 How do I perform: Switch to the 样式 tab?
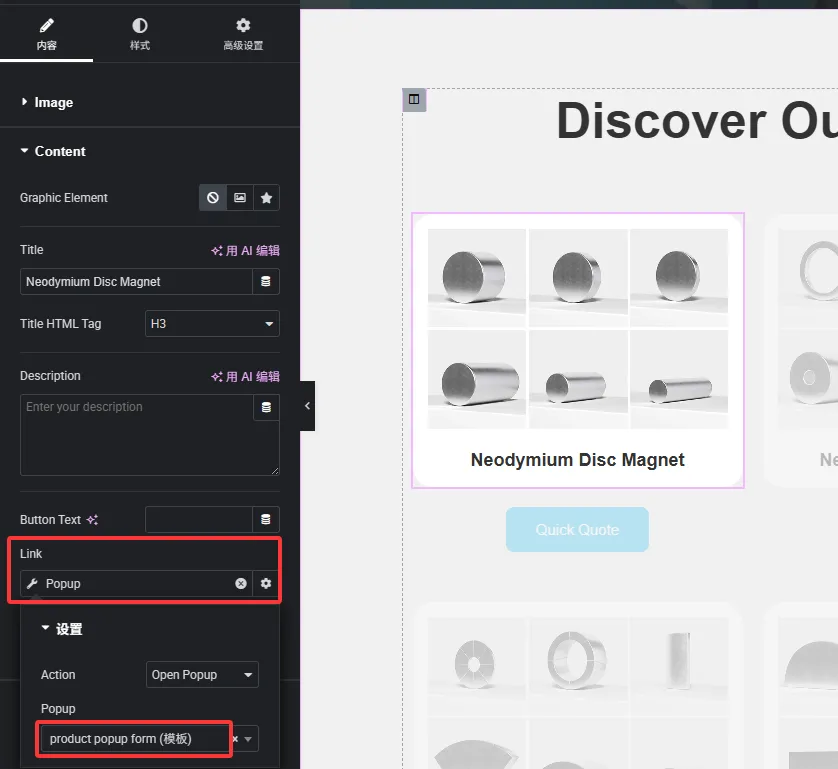[140, 33]
